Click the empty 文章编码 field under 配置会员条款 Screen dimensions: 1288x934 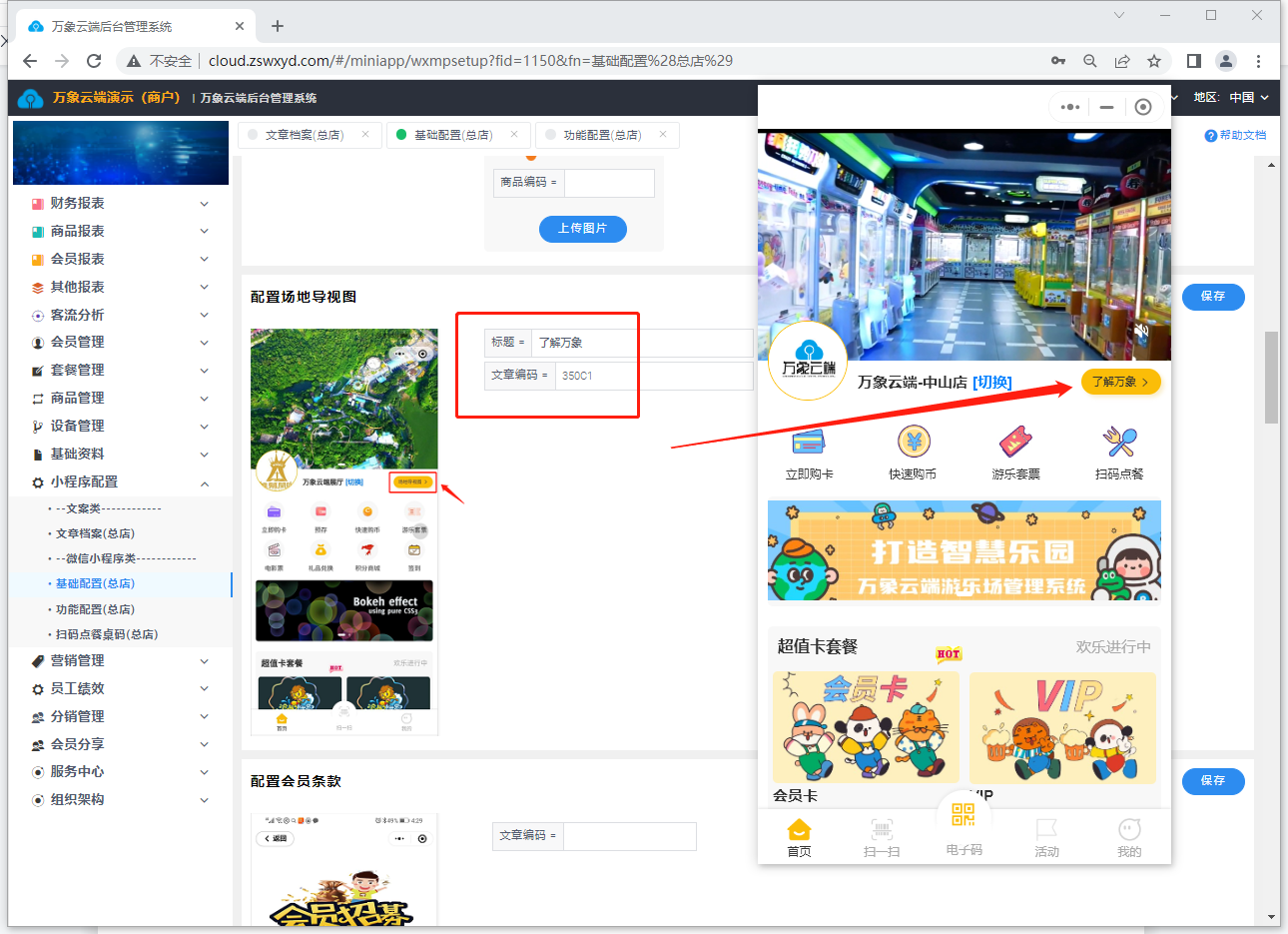click(x=629, y=836)
